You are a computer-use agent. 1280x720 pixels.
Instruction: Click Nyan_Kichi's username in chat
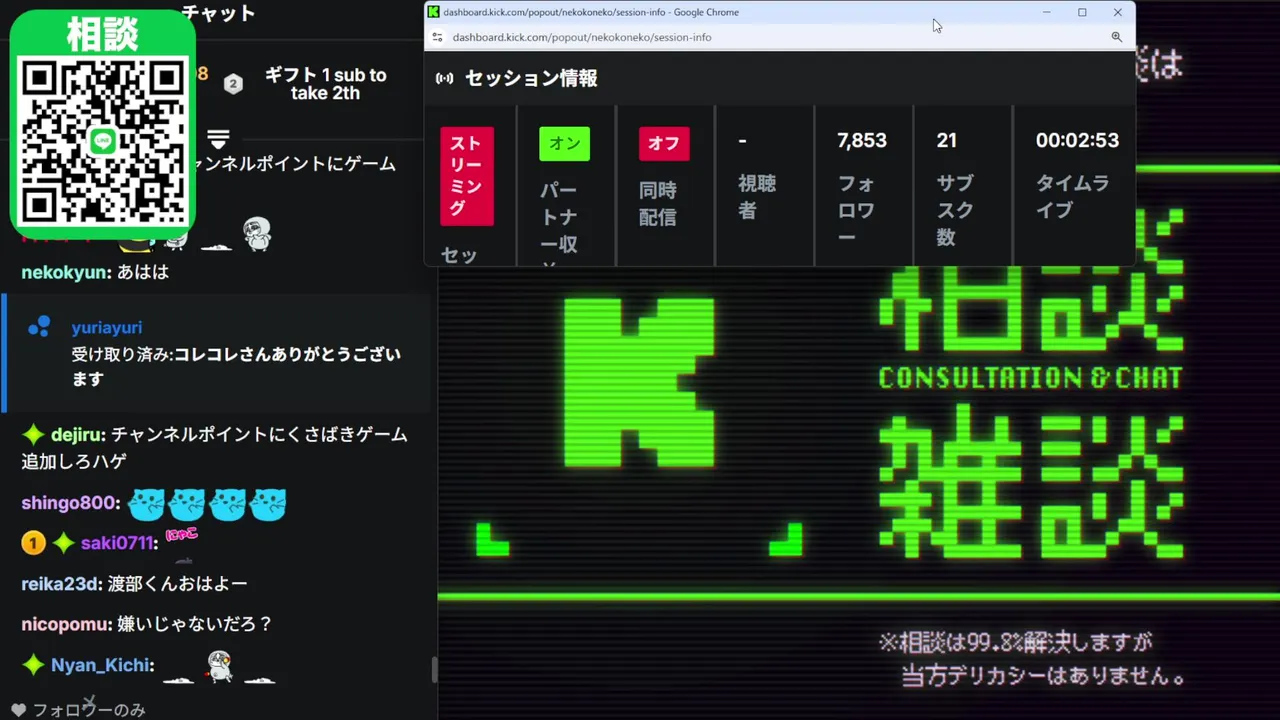[x=100, y=665]
